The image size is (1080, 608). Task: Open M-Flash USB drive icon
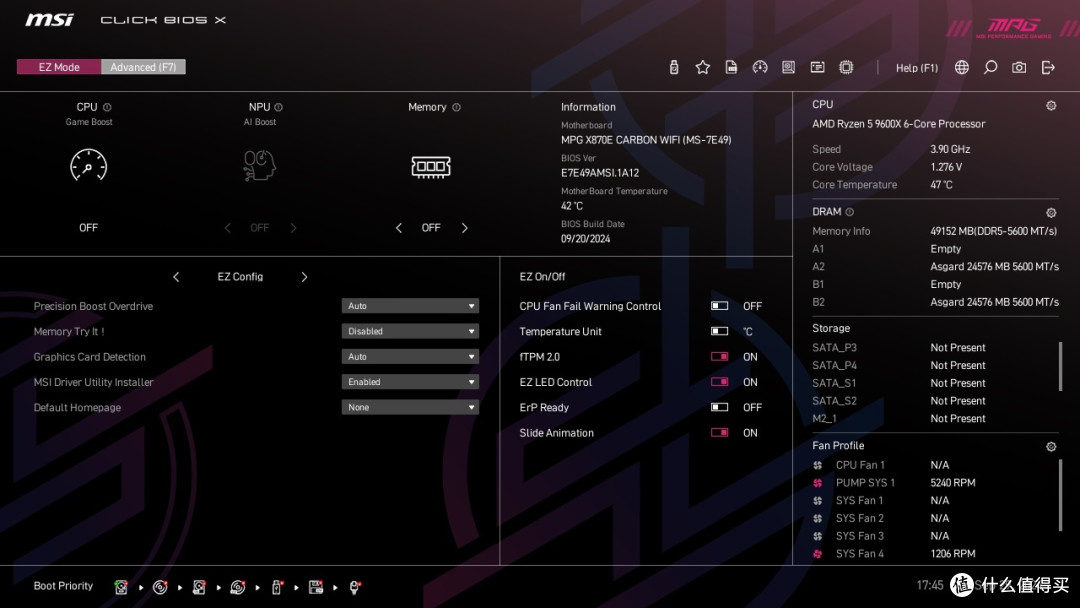pyautogui.click(x=674, y=67)
